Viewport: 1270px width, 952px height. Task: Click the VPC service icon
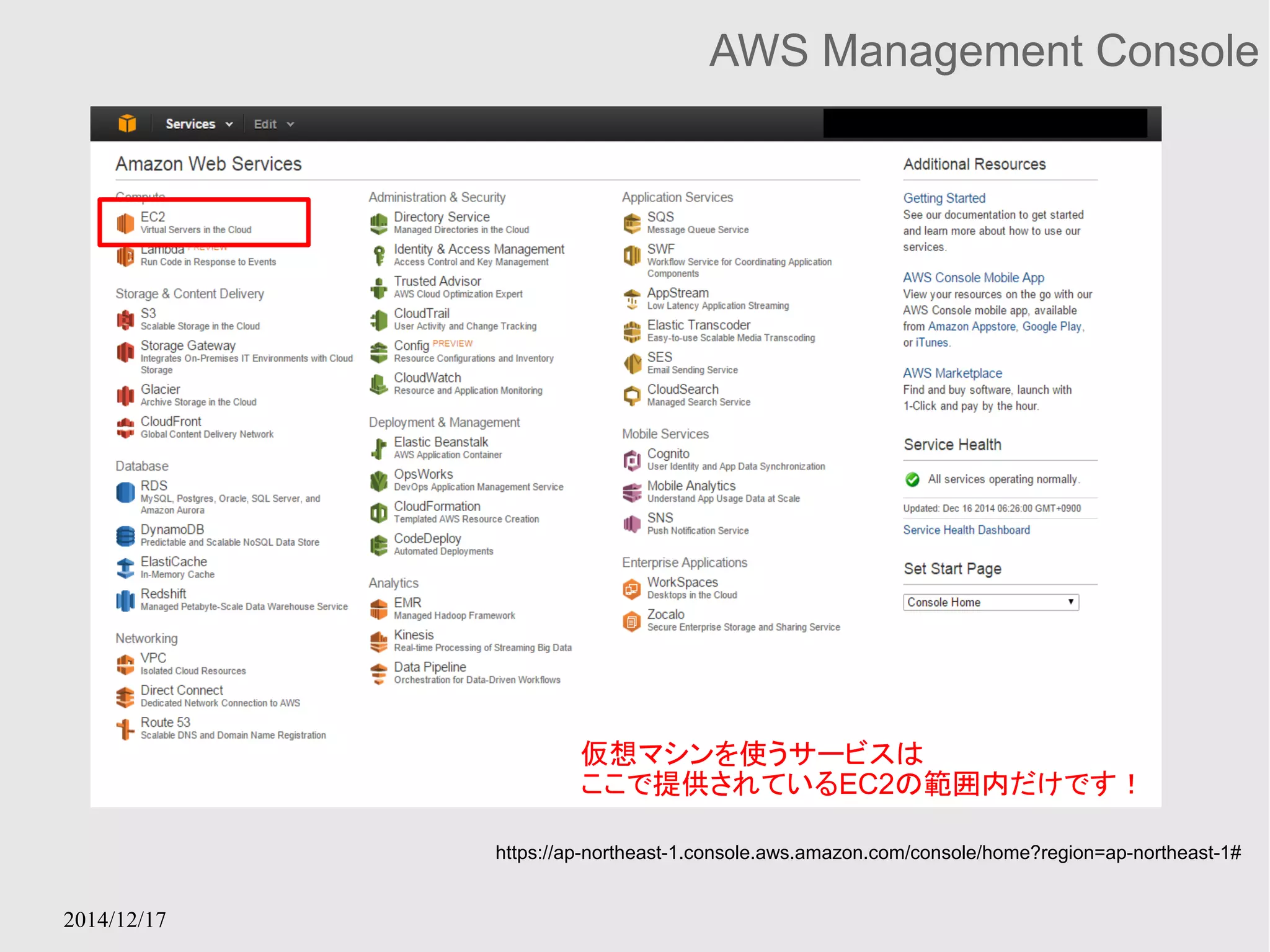click(x=125, y=665)
